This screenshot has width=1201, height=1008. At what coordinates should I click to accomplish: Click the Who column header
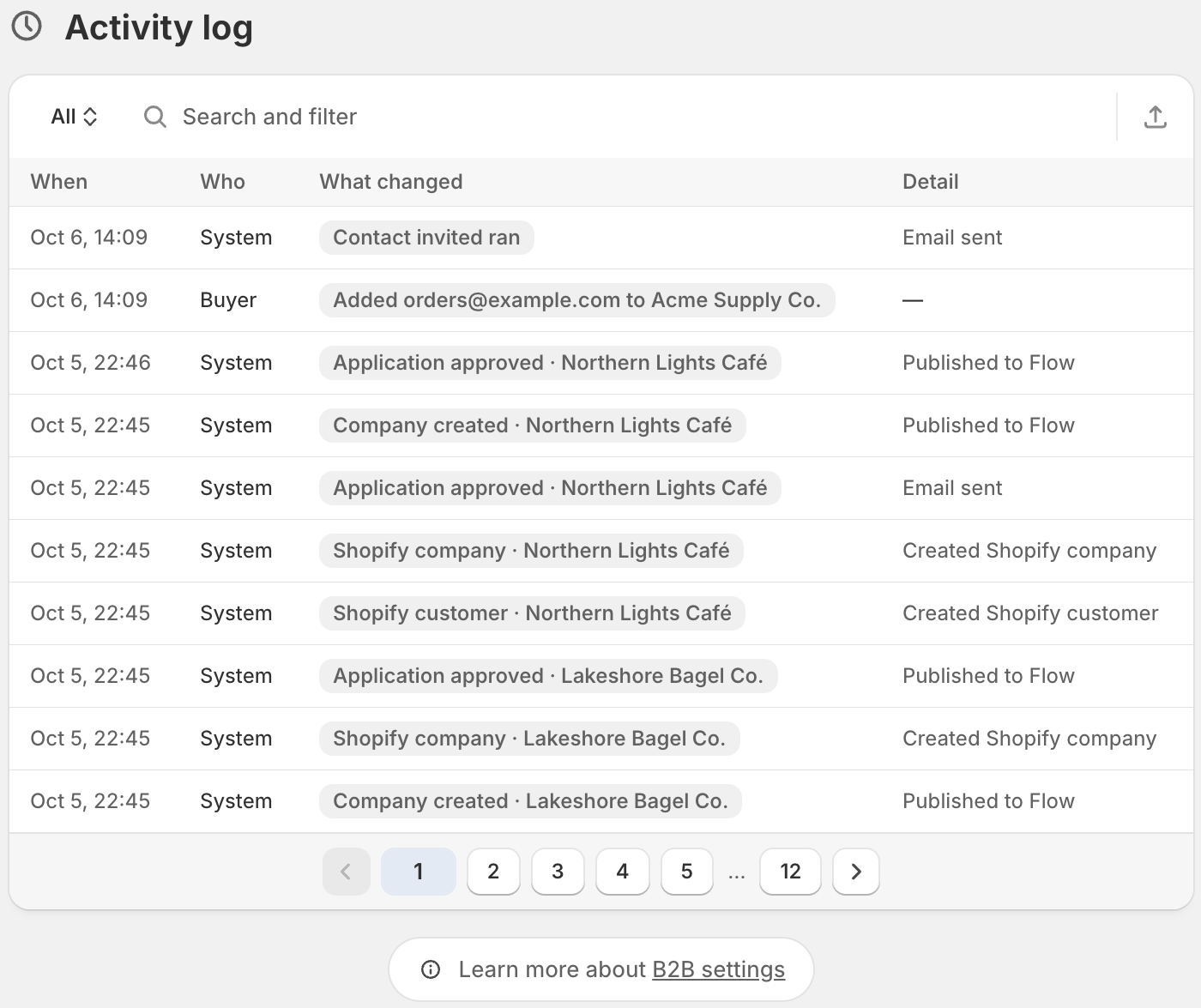(223, 182)
